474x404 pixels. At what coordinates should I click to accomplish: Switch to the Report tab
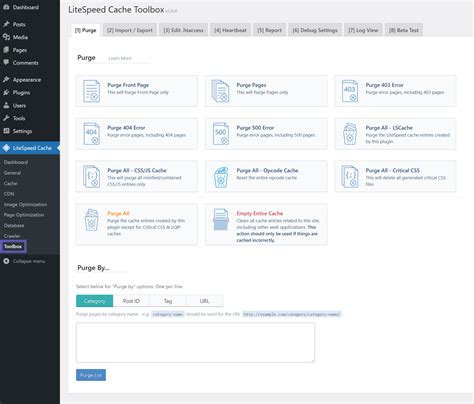click(269, 30)
